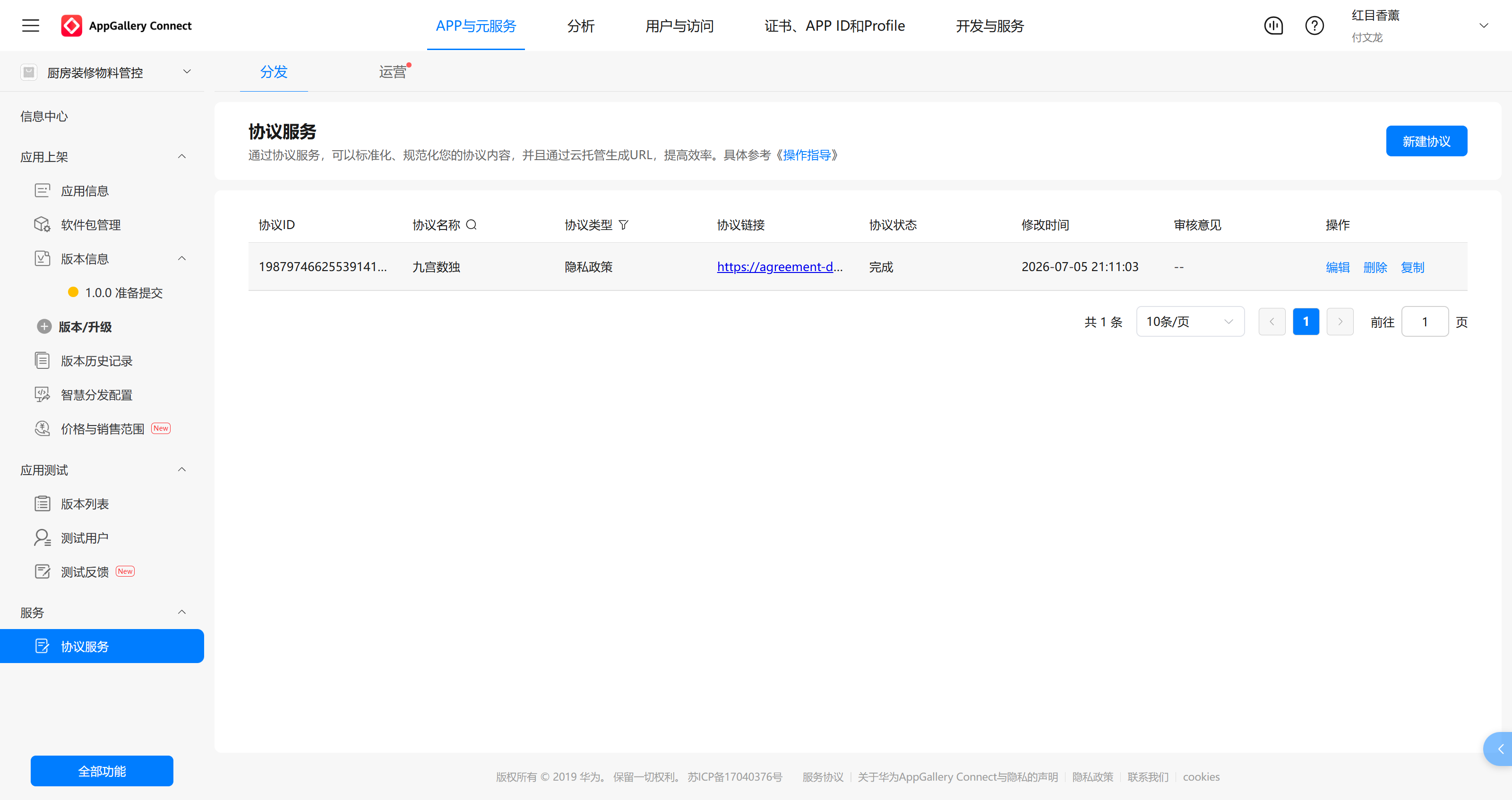Go to previous page arrow
Image resolution: width=1512 pixels, height=800 pixels.
coord(1271,322)
